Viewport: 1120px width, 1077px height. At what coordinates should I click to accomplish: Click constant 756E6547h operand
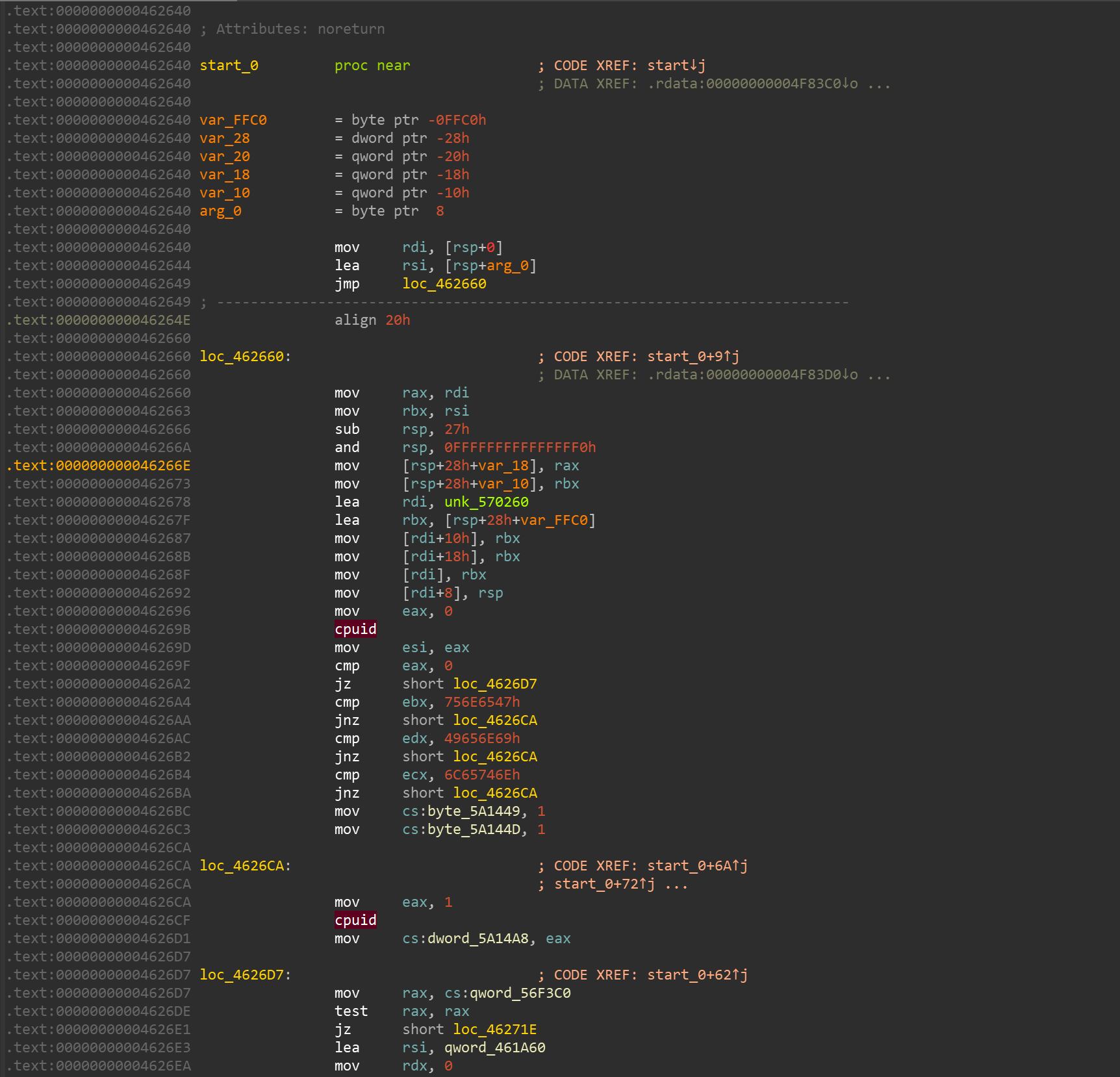[x=482, y=702]
